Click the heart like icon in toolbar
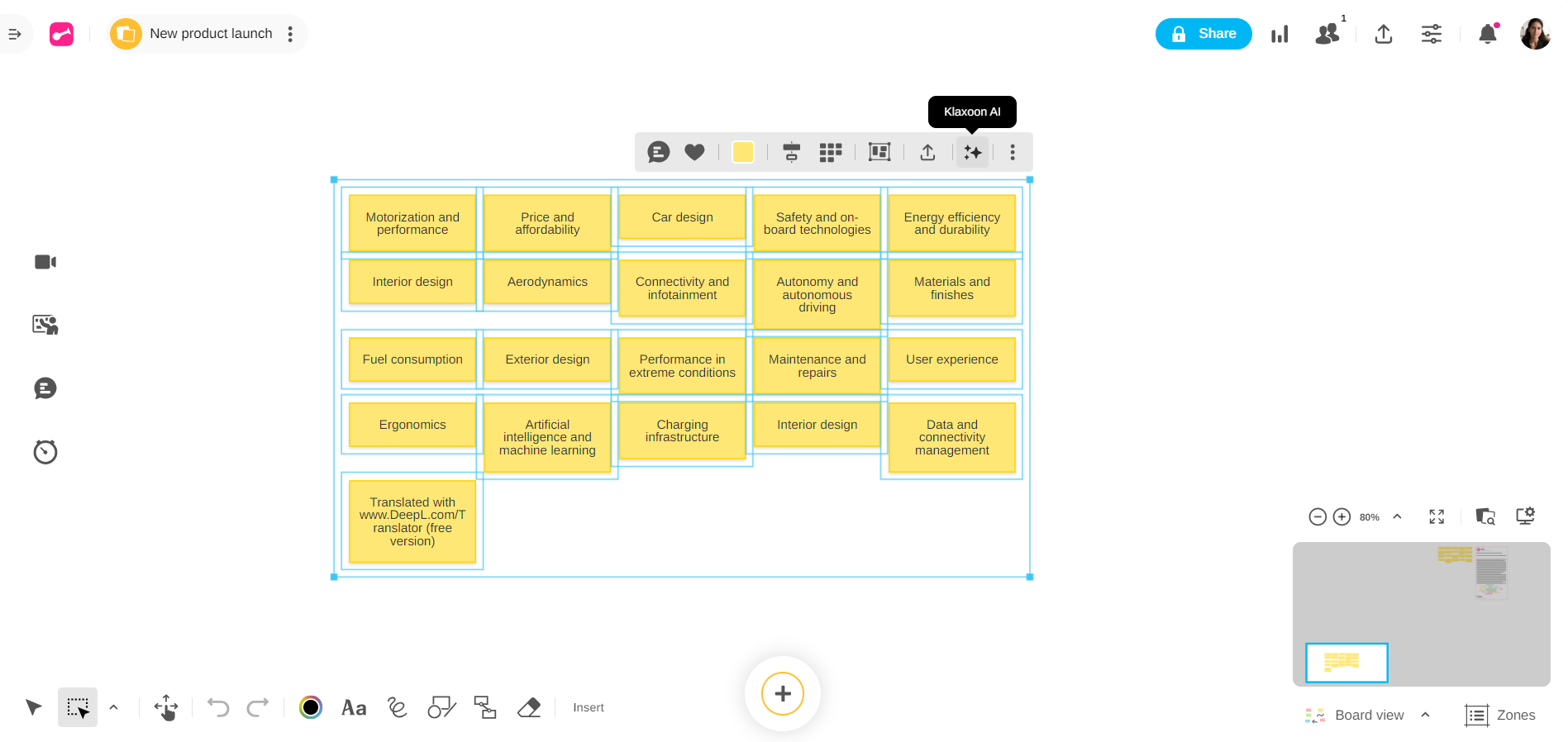This screenshot has width=1568, height=742. [694, 152]
